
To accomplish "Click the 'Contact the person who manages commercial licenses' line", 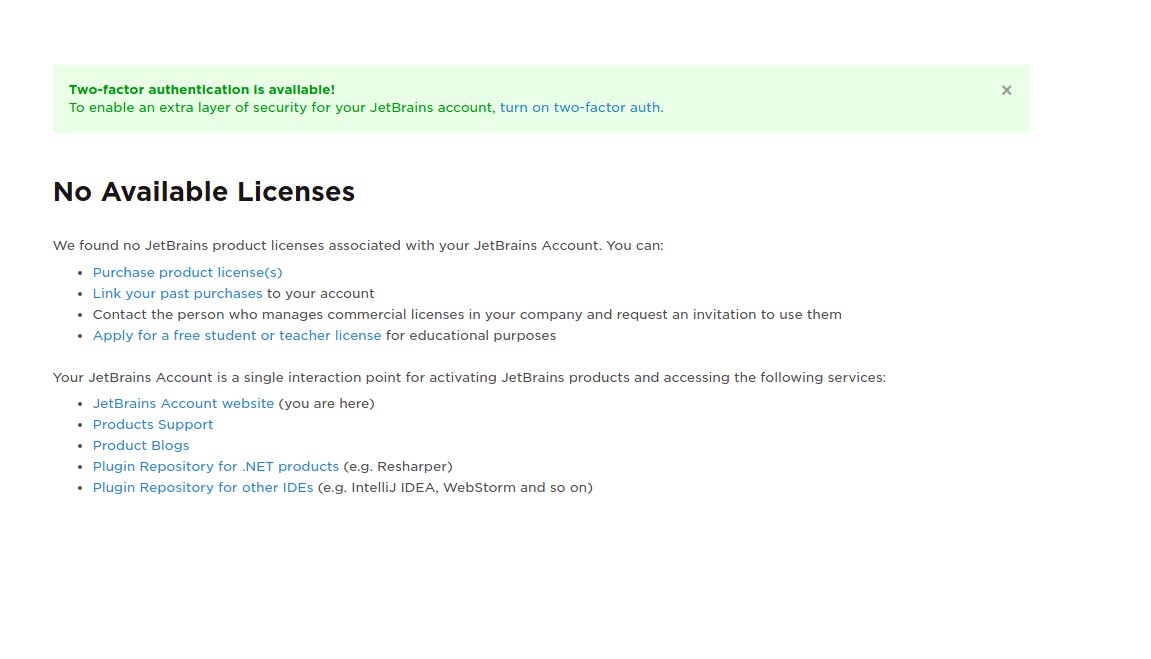I will (467, 315).
